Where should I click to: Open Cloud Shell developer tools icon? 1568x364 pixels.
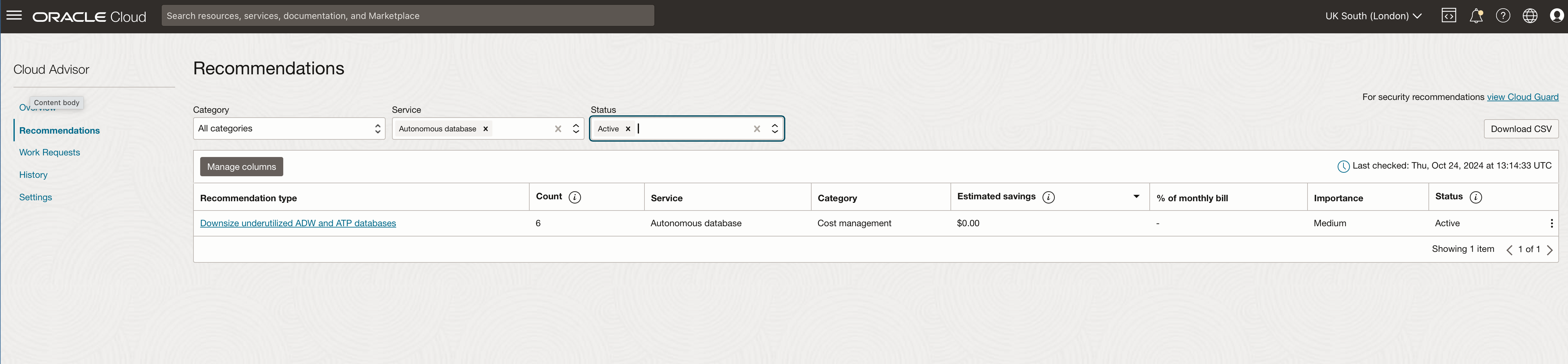point(1449,16)
